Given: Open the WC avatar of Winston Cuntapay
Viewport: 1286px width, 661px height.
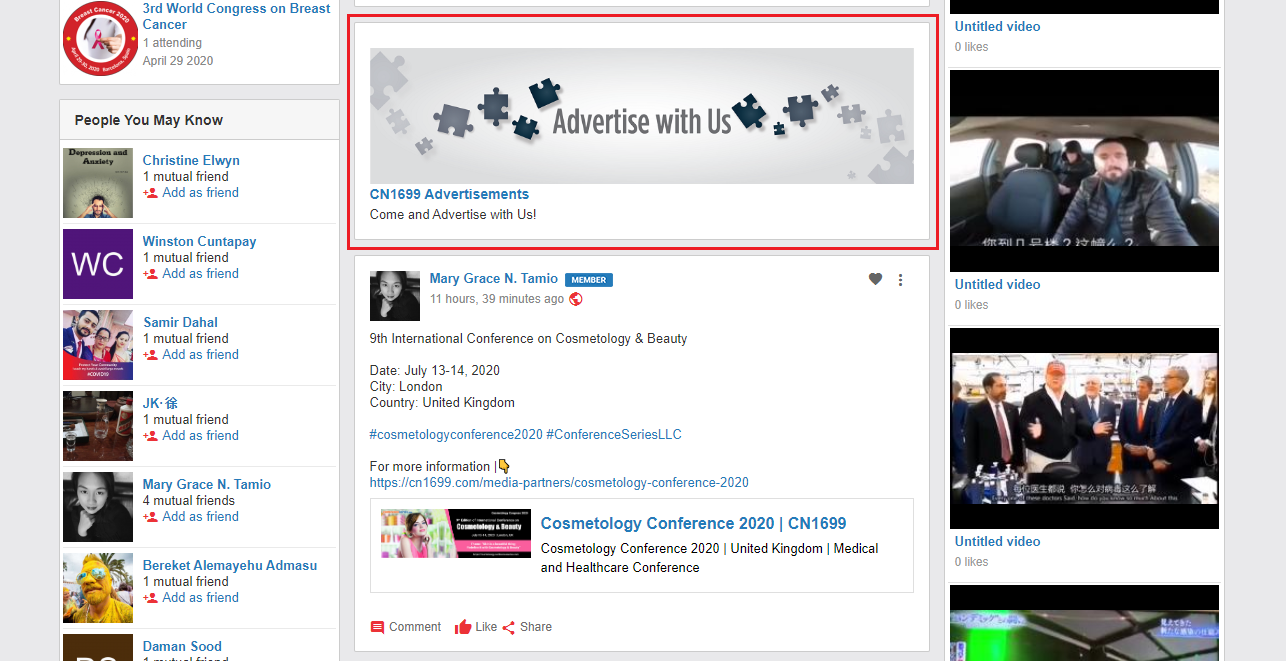Looking at the screenshot, I should [x=98, y=264].
